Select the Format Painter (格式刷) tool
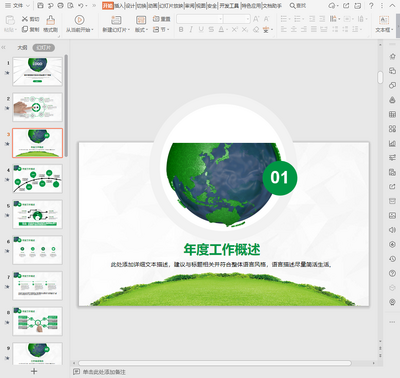The image size is (400, 378). point(50,24)
